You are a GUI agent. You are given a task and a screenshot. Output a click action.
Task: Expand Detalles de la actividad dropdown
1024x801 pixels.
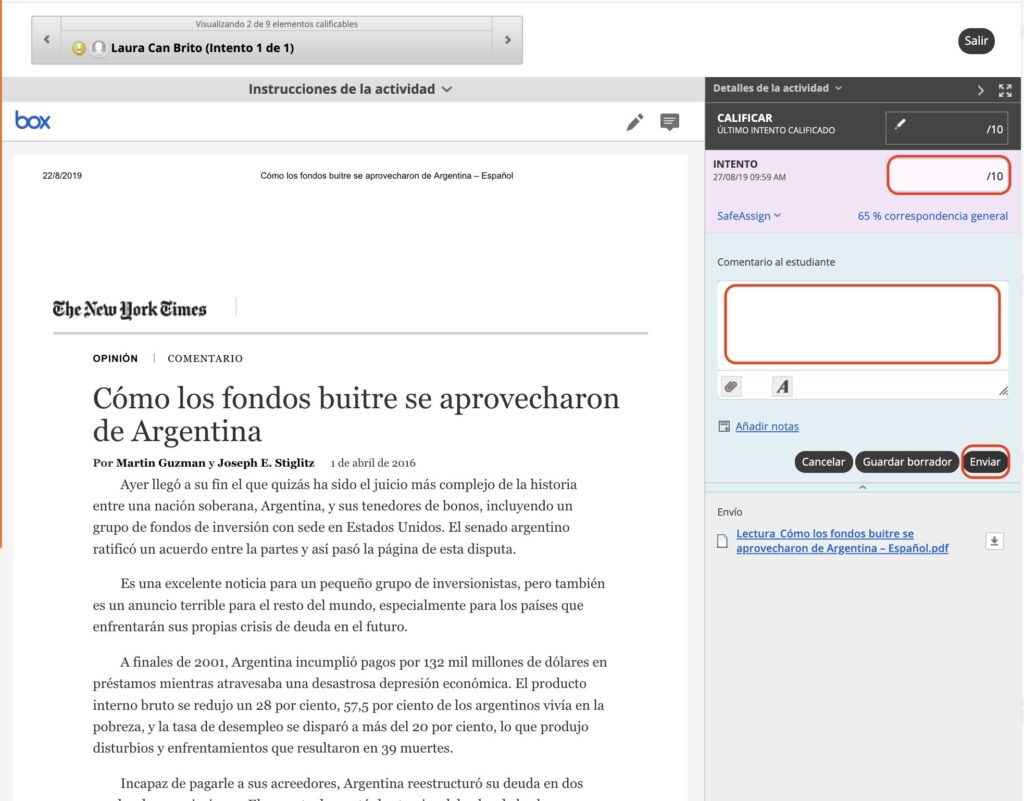click(777, 88)
